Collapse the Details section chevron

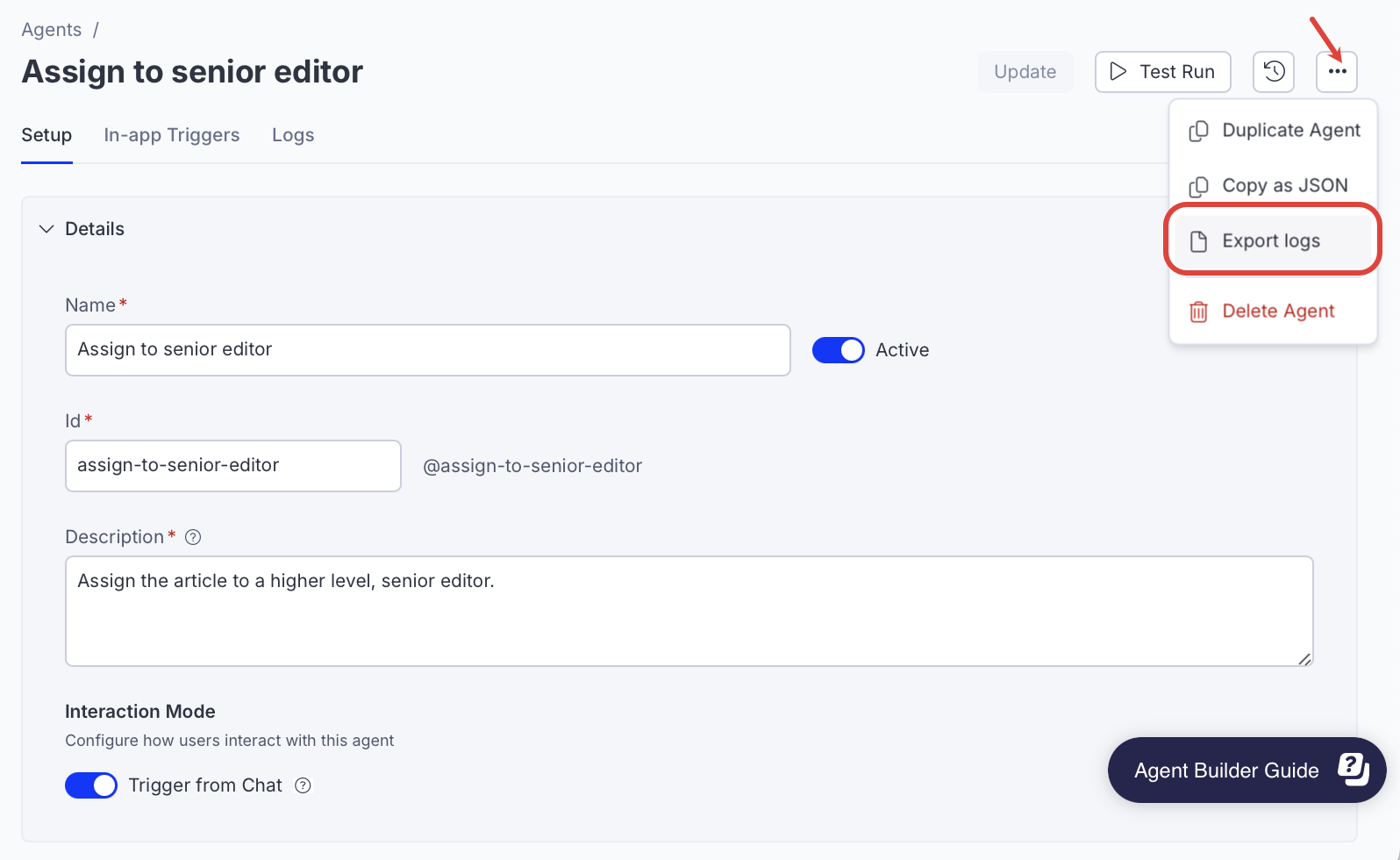point(46,229)
